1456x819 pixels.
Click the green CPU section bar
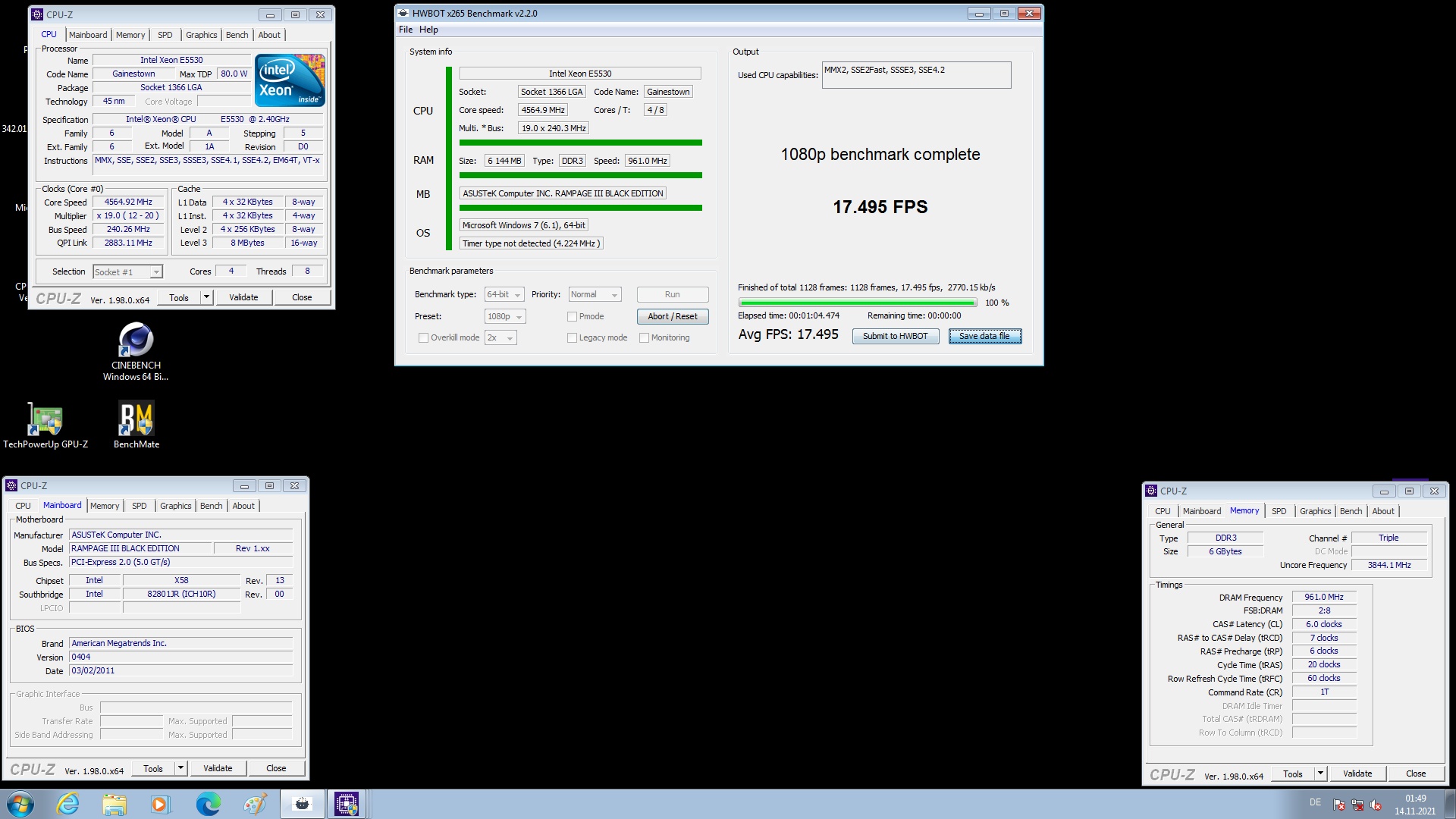[x=580, y=143]
